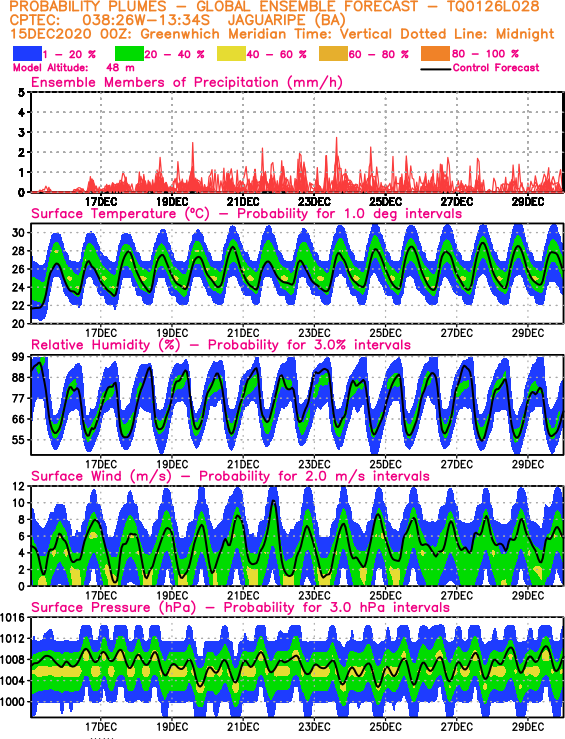Click the Surface Temperature chart title
Viewport: 565px width, 739px height.
[246, 213]
